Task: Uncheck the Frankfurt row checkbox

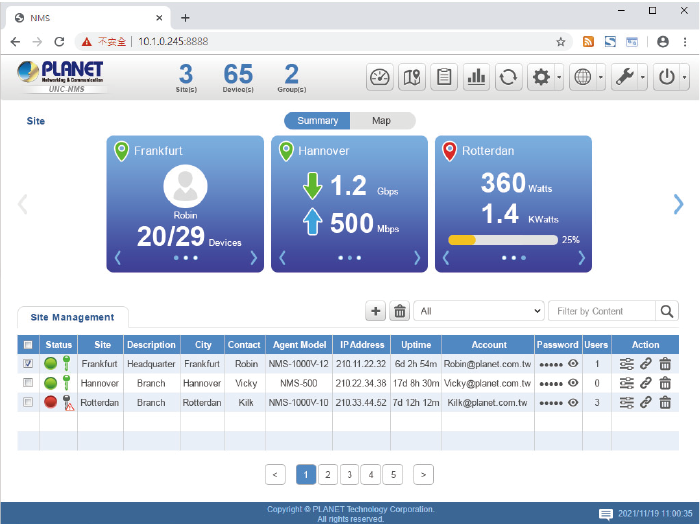Action: (x=28, y=364)
